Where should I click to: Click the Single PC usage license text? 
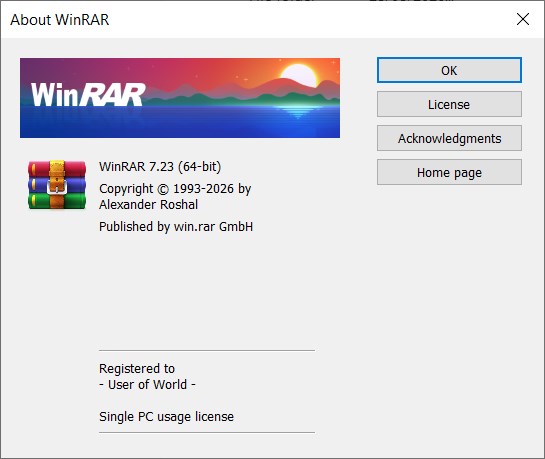click(166, 417)
